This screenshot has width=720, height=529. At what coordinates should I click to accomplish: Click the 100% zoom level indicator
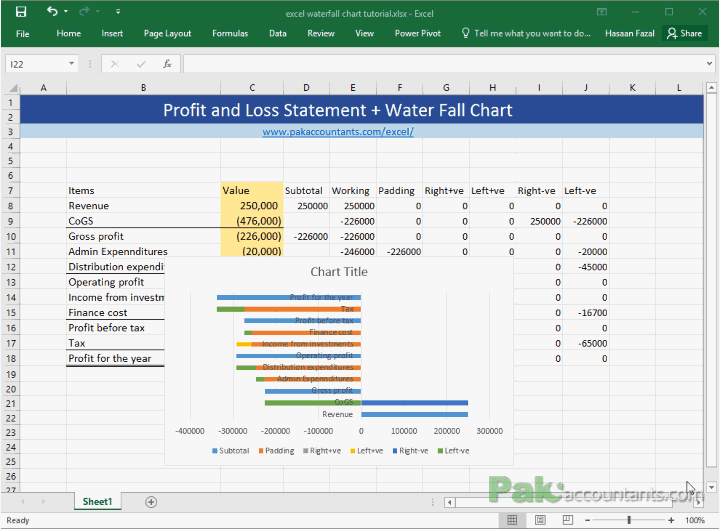[x=695, y=520]
